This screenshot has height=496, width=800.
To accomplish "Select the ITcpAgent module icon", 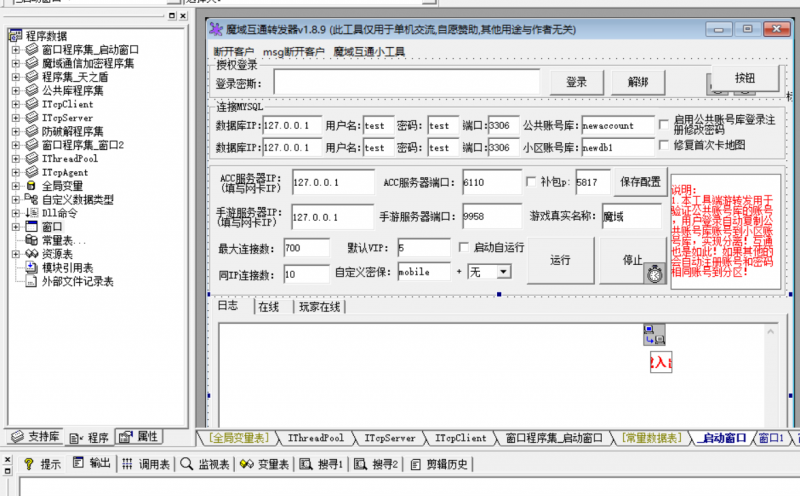I will pyautogui.click(x=32, y=172).
